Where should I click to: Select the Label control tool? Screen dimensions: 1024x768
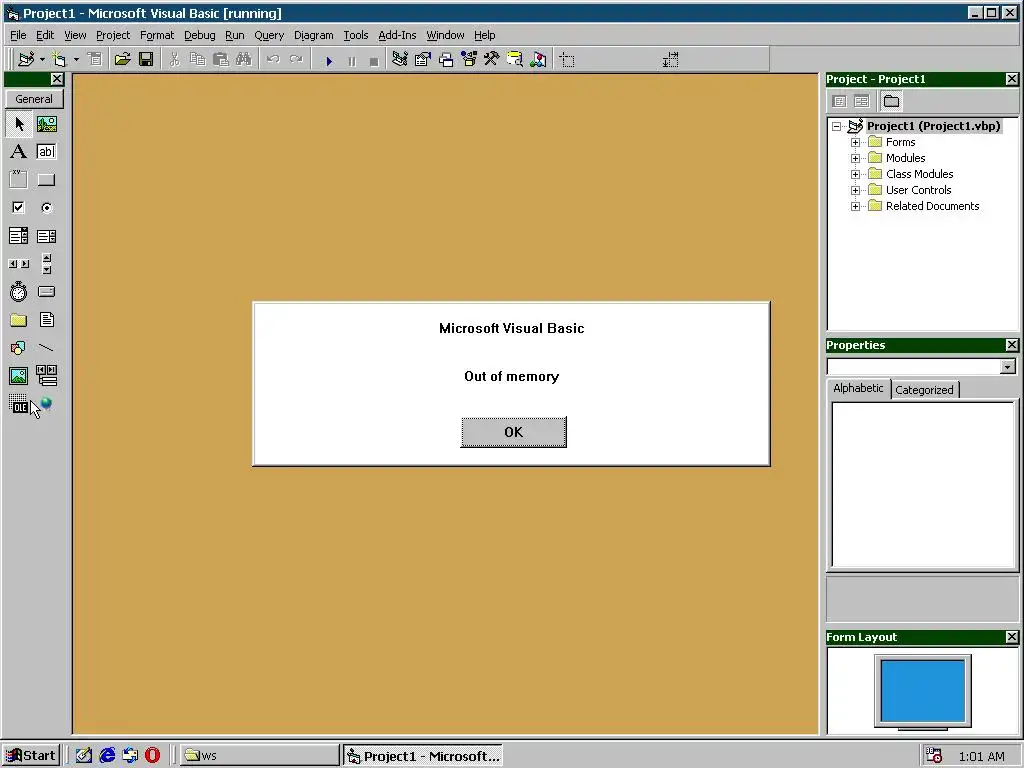pyautogui.click(x=19, y=152)
